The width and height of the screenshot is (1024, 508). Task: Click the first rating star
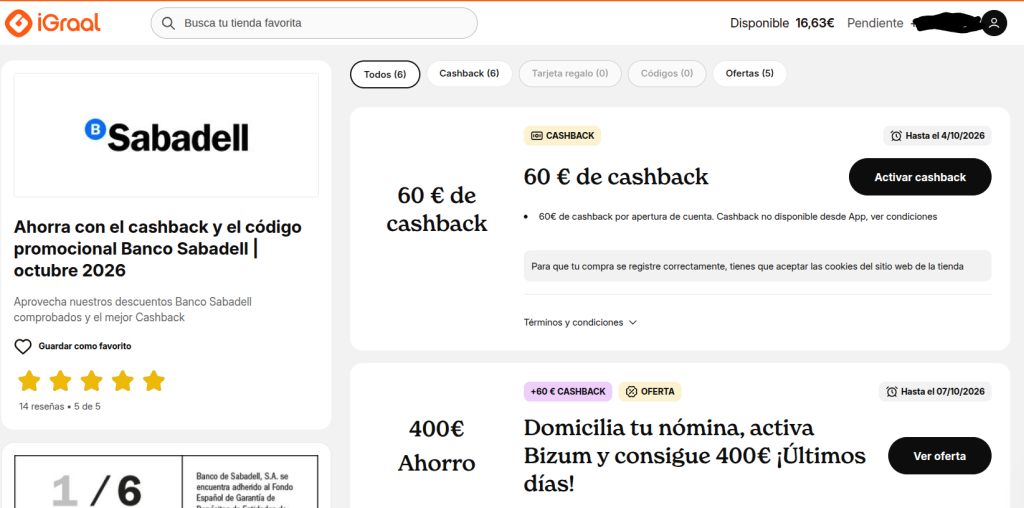29,381
